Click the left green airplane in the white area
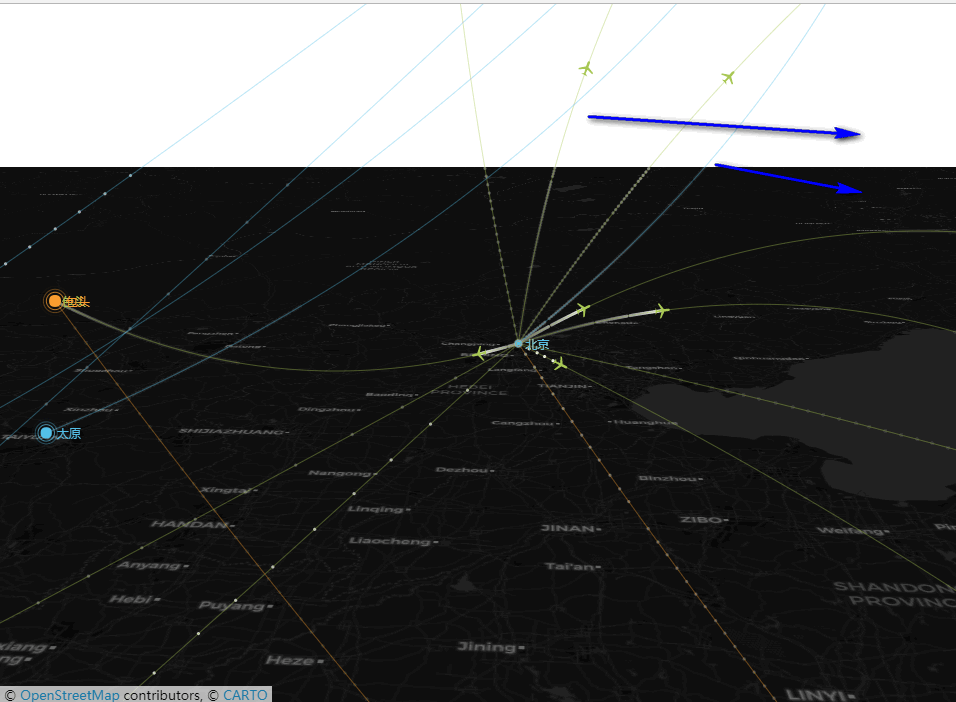This screenshot has width=956, height=702. 585,70
